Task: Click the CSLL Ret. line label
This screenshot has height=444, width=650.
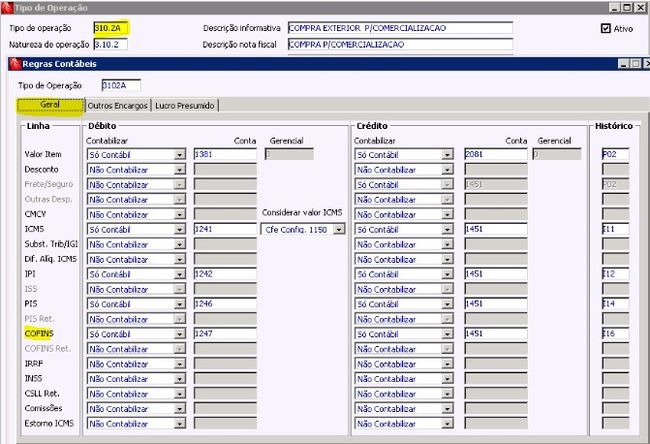Action: [42, 393]
